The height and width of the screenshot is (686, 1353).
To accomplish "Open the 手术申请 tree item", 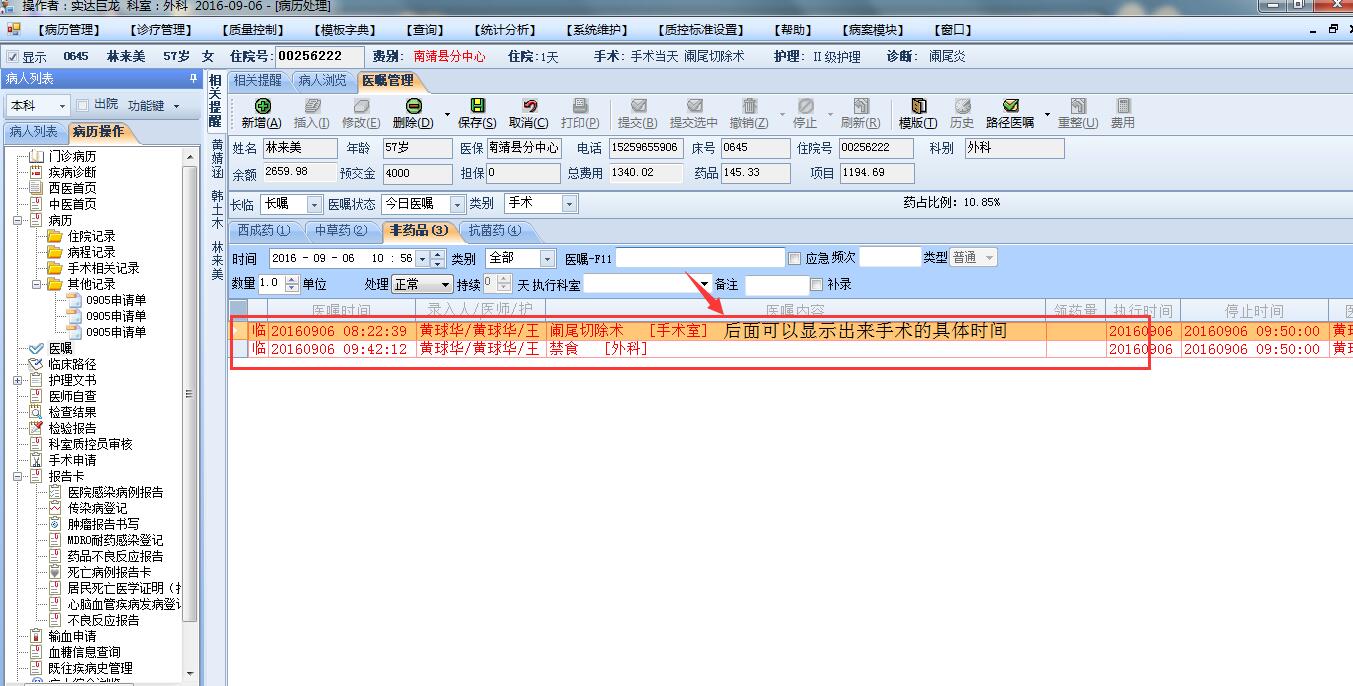I will pyautogui.click(x=73, y=460).
